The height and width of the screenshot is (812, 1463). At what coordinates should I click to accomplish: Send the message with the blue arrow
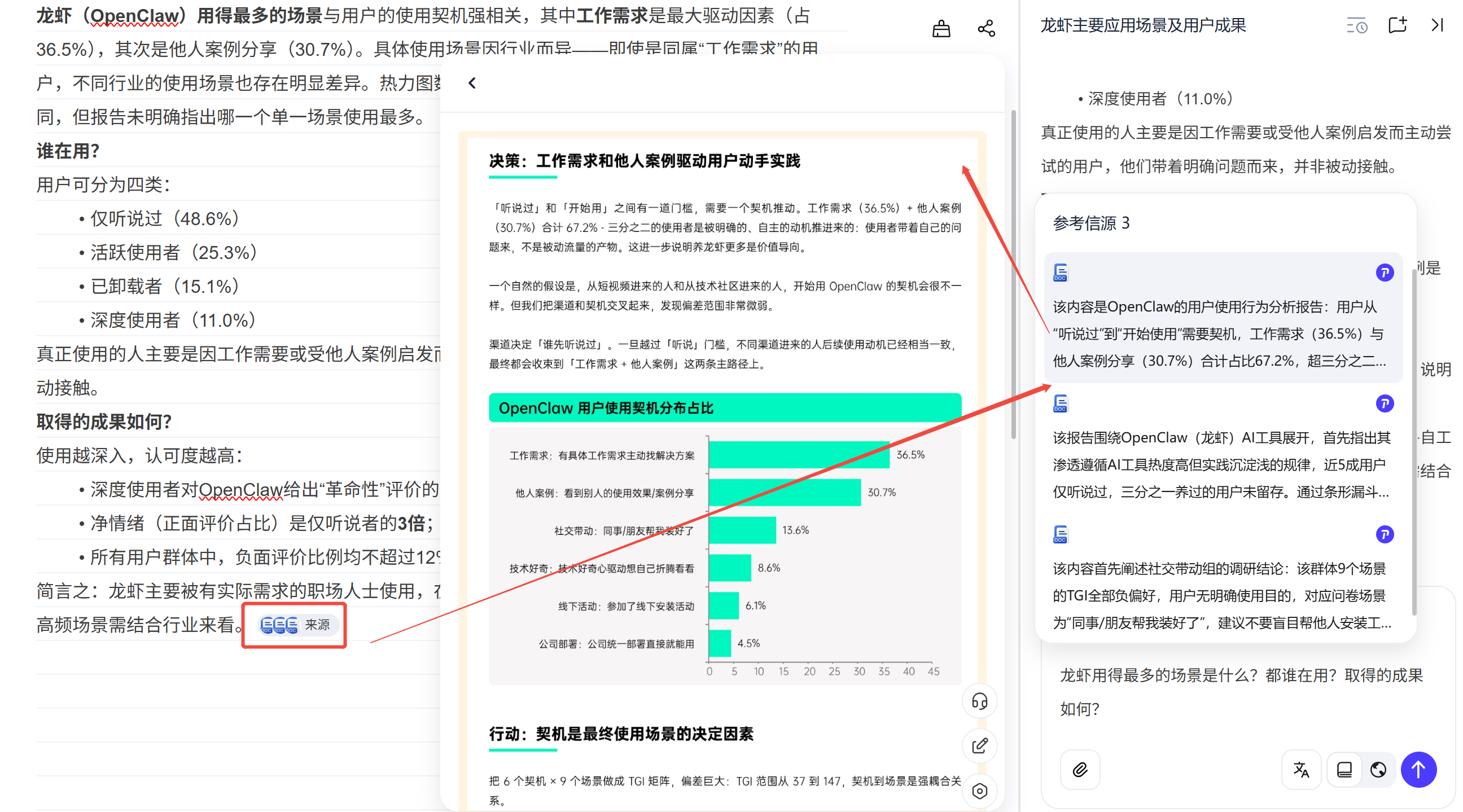(x=1419, y=770)
